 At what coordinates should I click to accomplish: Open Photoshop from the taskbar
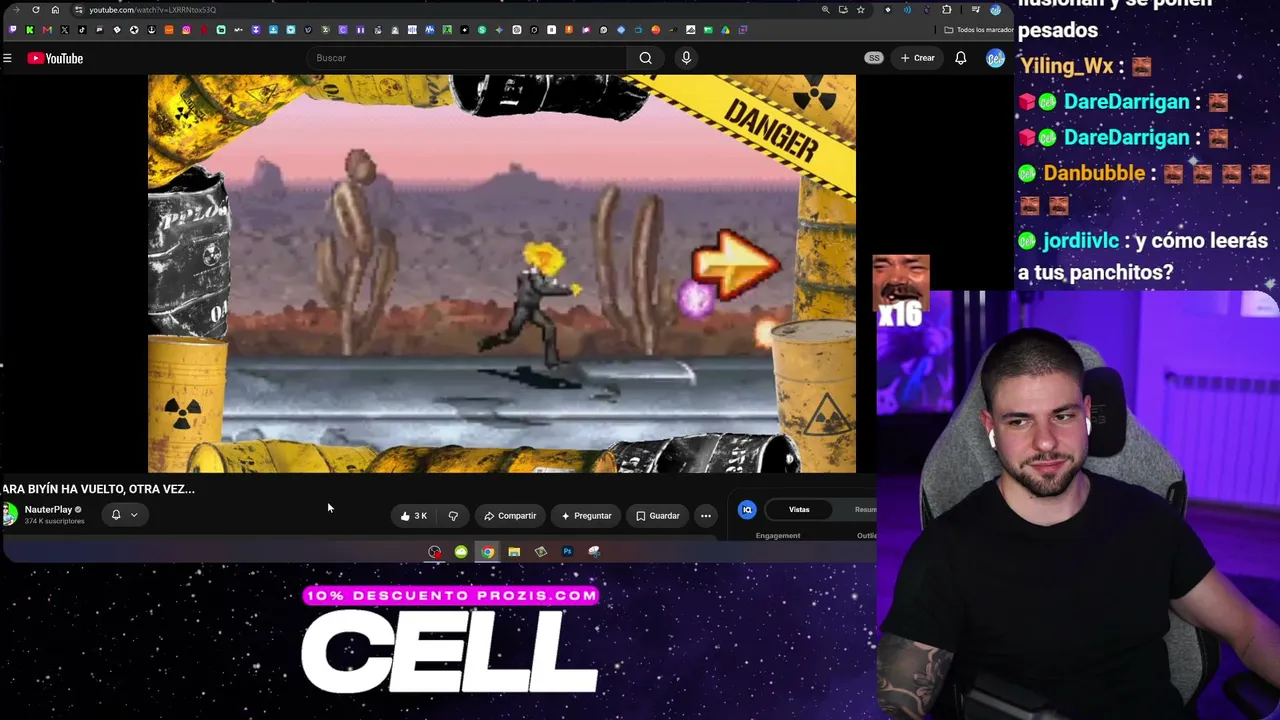[x=567, y=552]
